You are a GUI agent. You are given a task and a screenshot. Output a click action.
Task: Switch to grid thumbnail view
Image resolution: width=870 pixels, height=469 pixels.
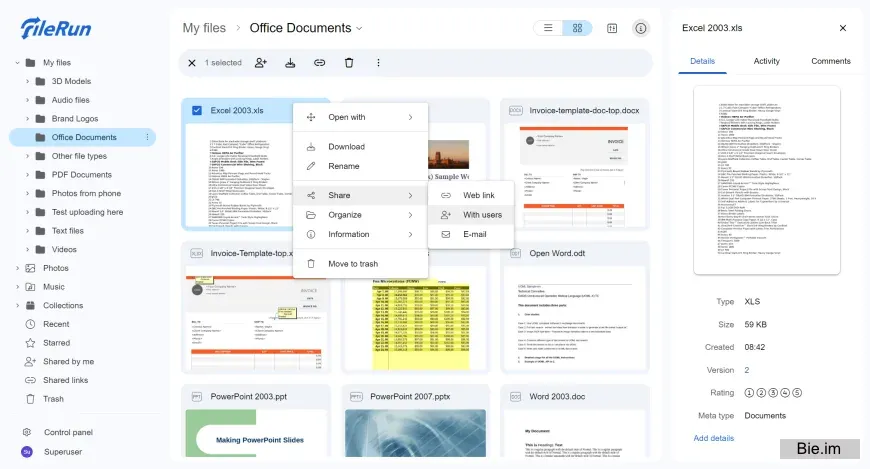point(578,28)
